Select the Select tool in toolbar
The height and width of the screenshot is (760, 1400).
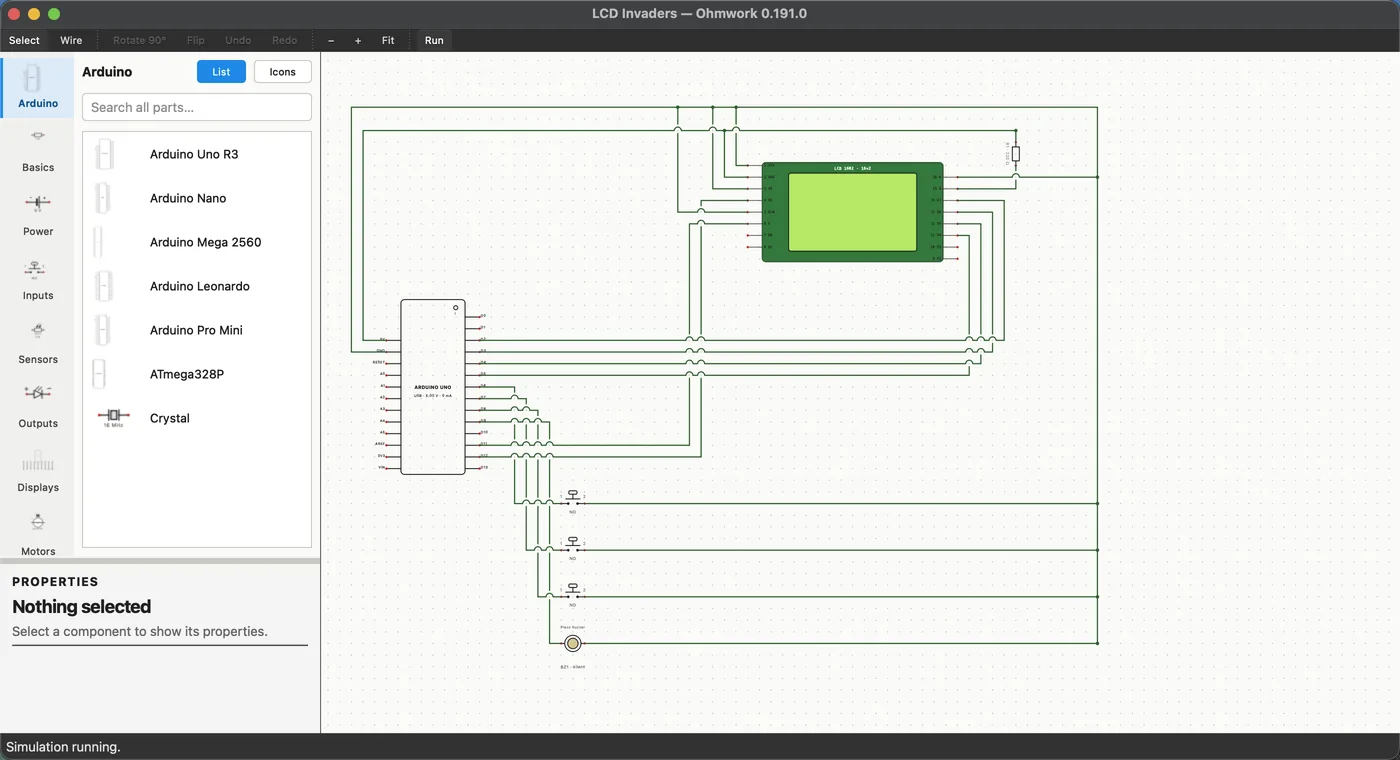pyautogui.click(x=24, y=40)
